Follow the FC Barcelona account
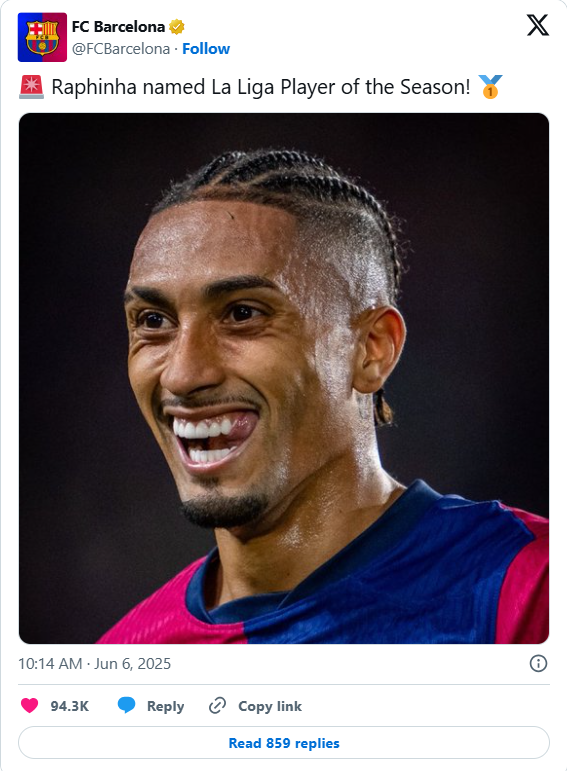The height and width of the screenshot is (771, 567). [206, 49]
